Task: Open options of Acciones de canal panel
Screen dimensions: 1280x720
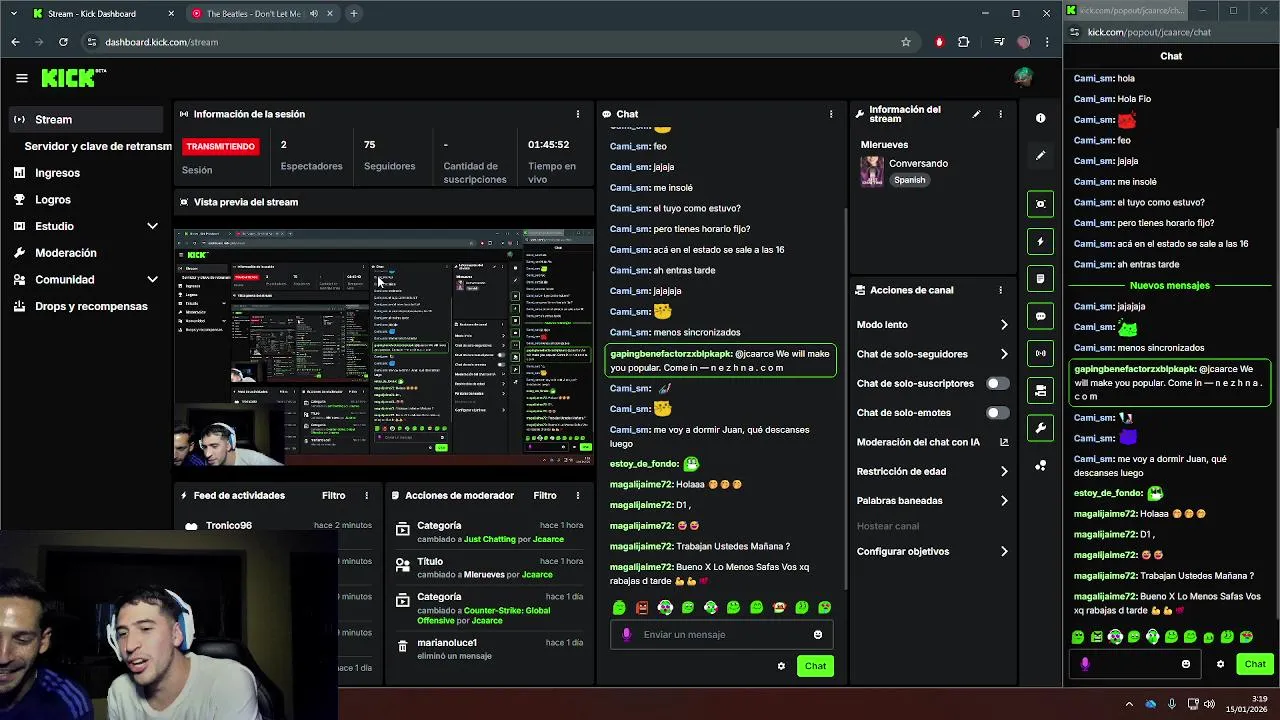Action: click(1000, 290)
